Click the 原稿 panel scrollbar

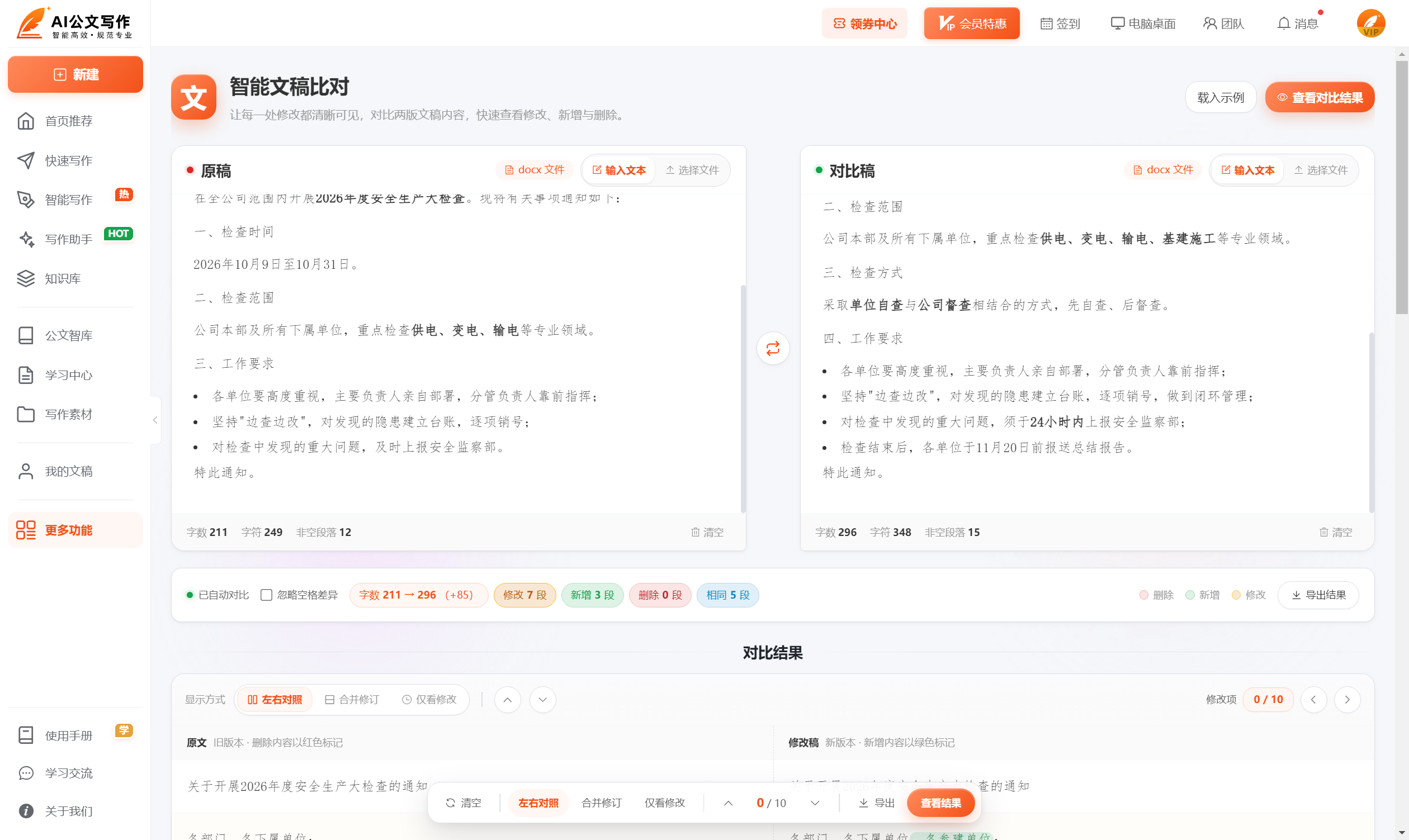click(x=743, y=398)
